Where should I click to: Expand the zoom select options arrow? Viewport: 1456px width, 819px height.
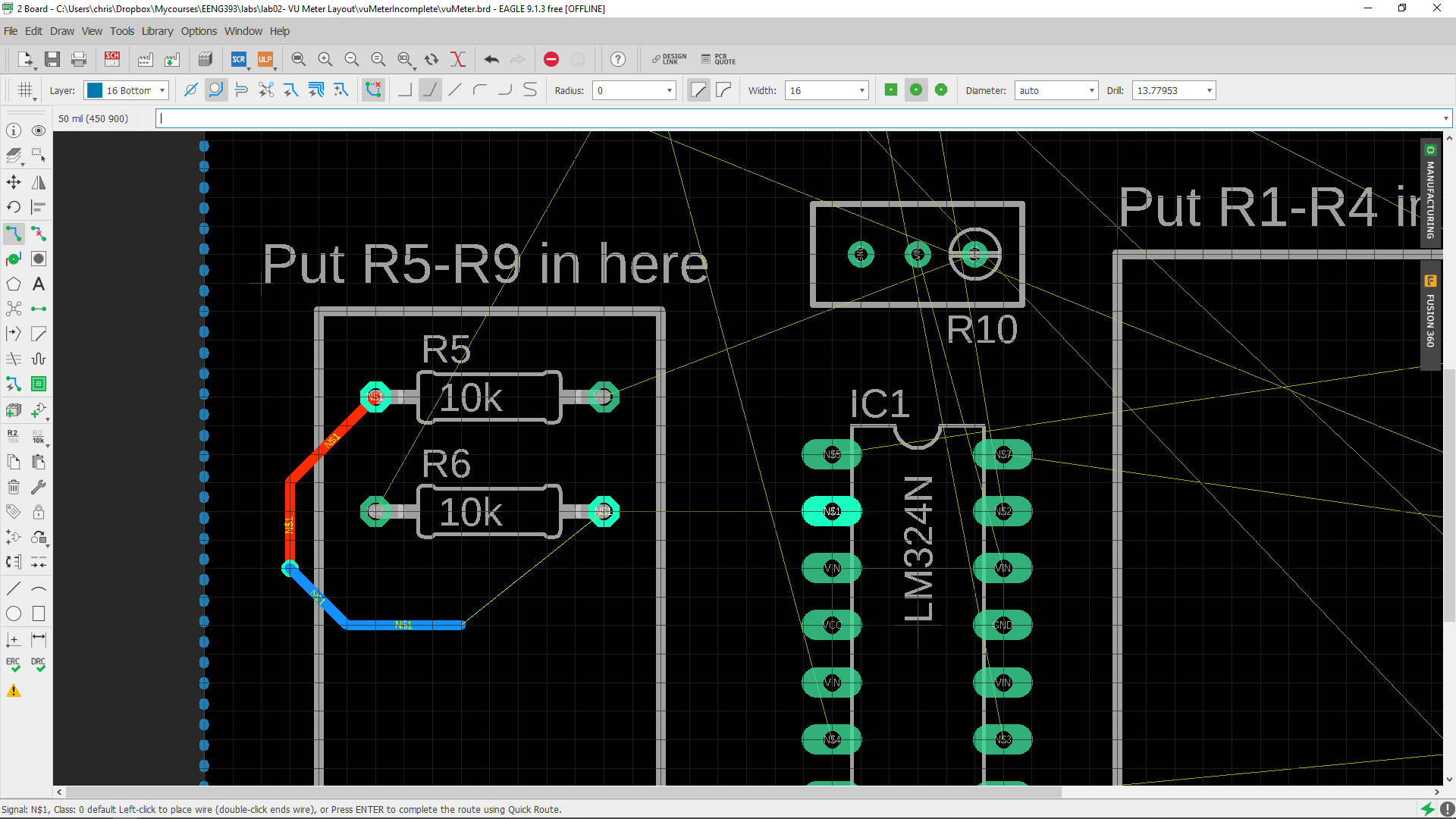415,67
